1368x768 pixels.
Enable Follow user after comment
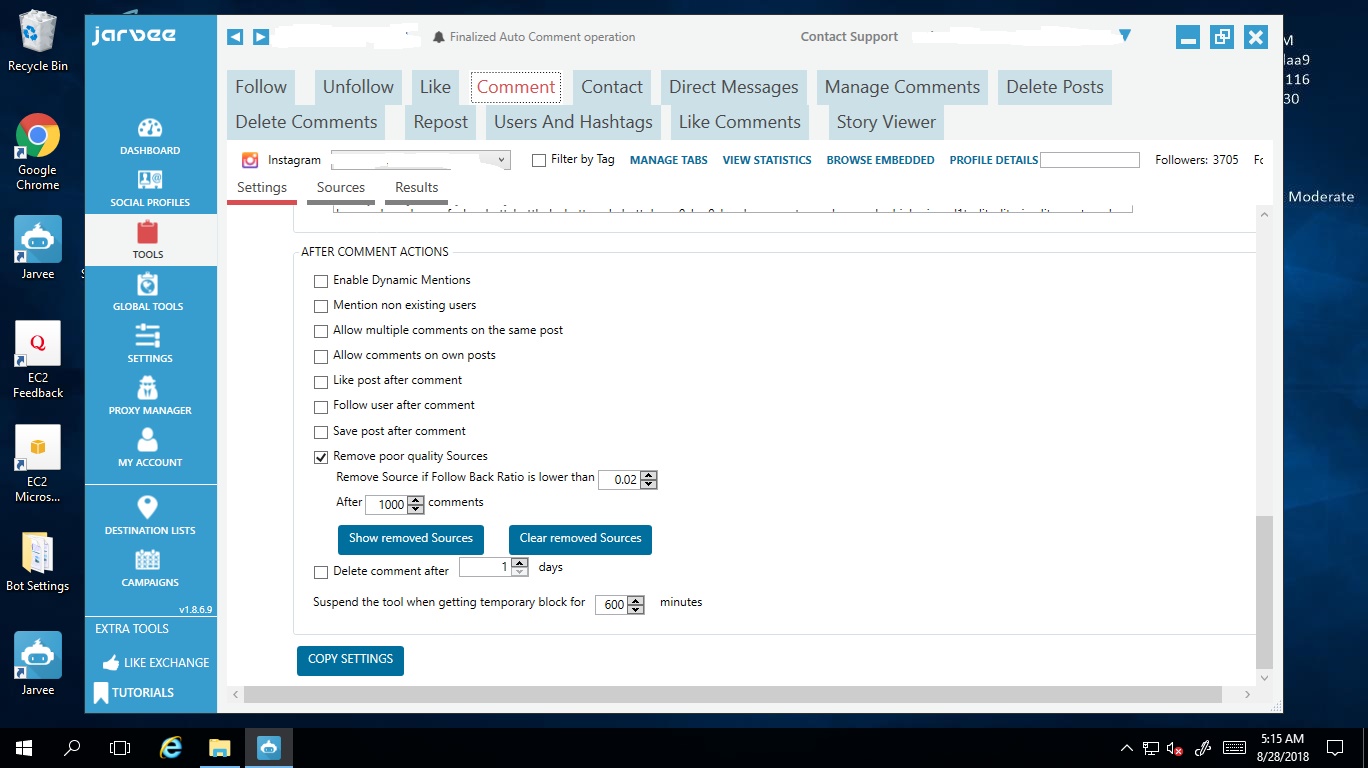pos(321,406)
